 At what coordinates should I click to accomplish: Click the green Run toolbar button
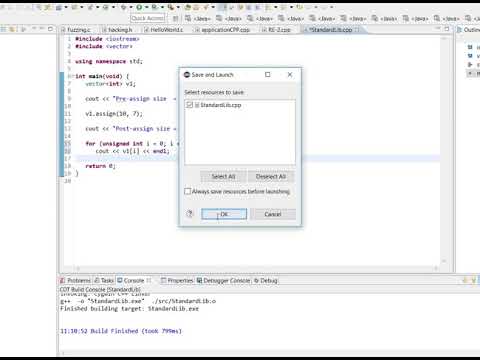click(139, 7)
